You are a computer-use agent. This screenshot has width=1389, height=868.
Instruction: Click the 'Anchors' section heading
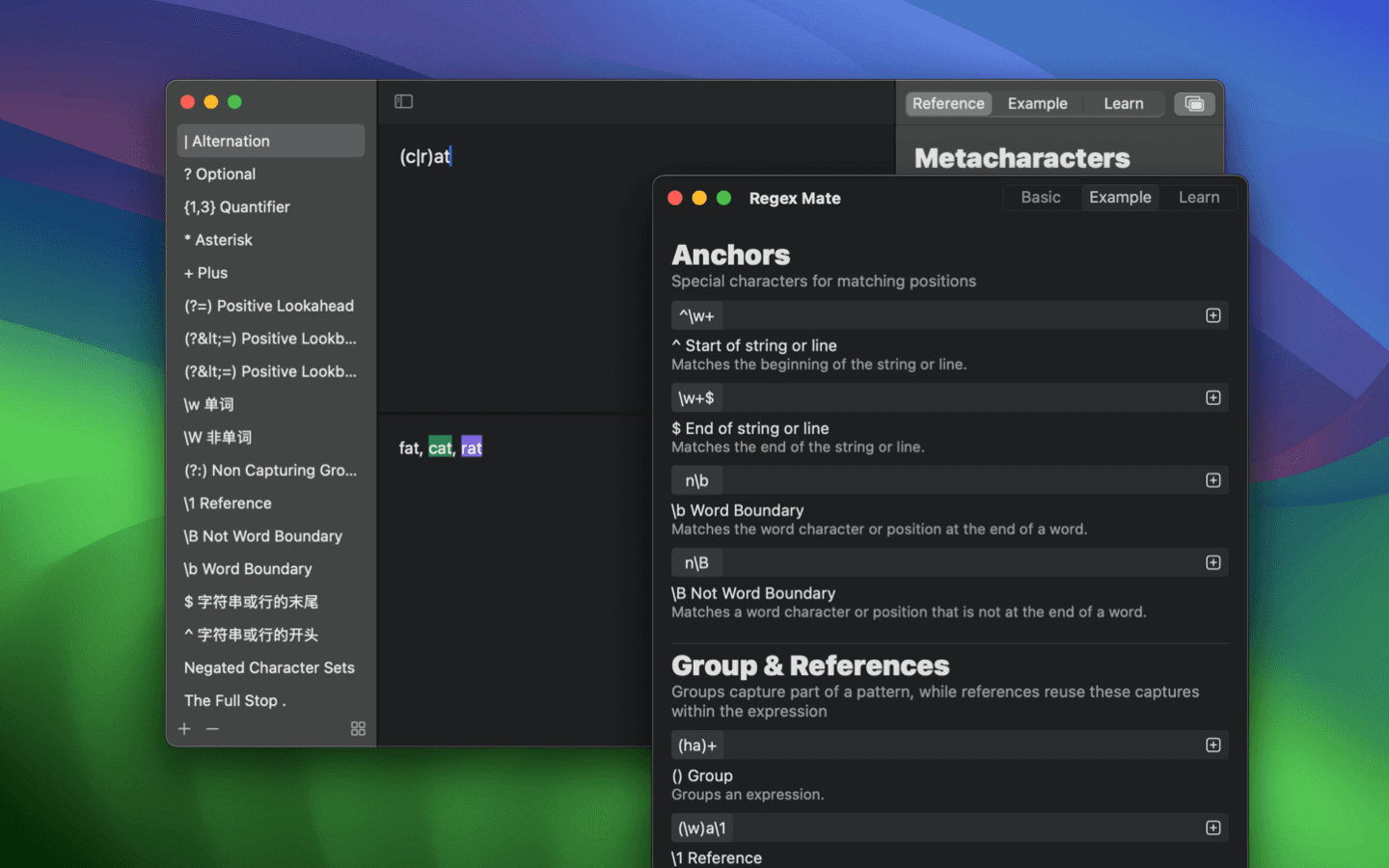coord(731,255)
